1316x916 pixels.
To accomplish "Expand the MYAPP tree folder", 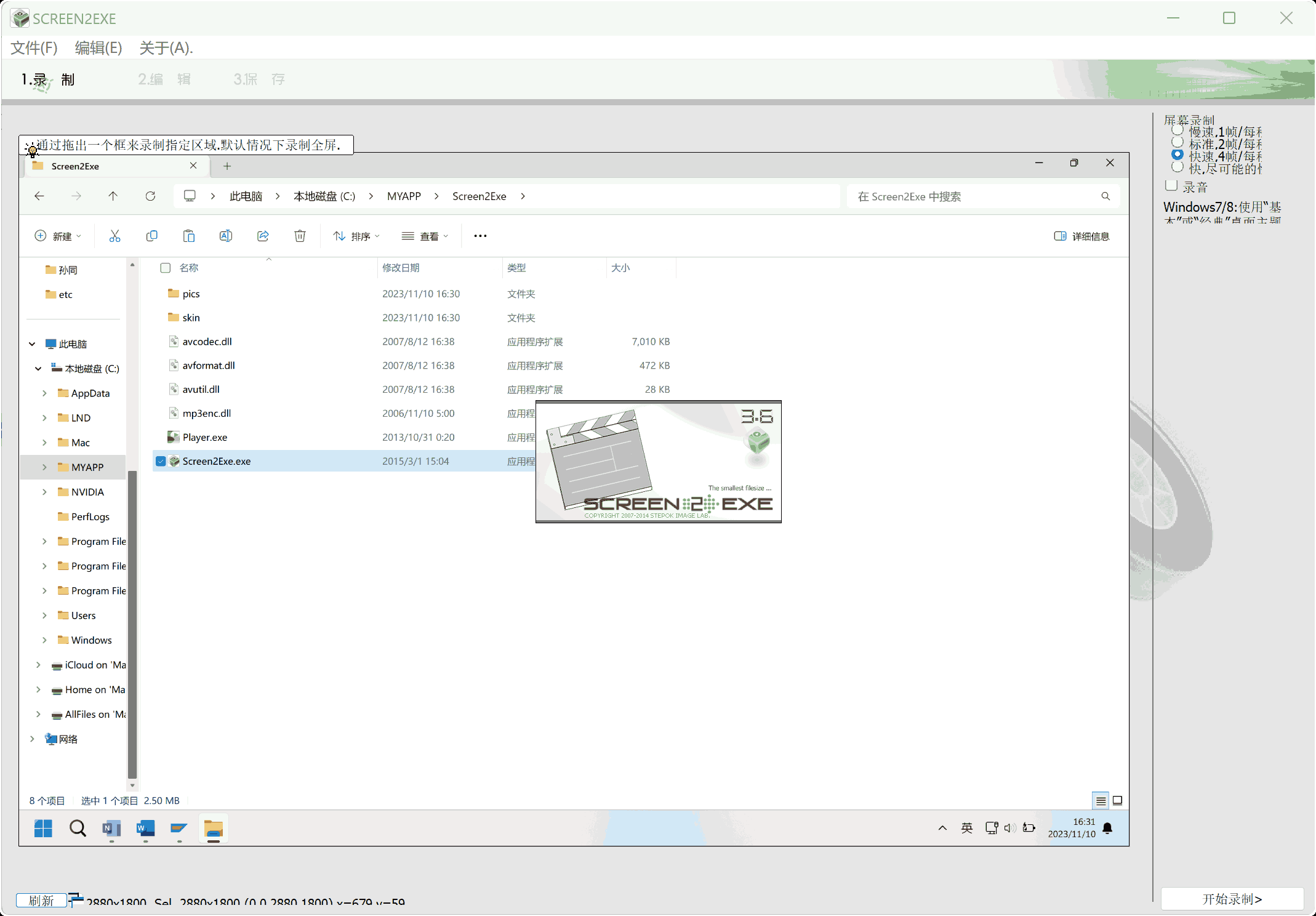I will point(44,467).
